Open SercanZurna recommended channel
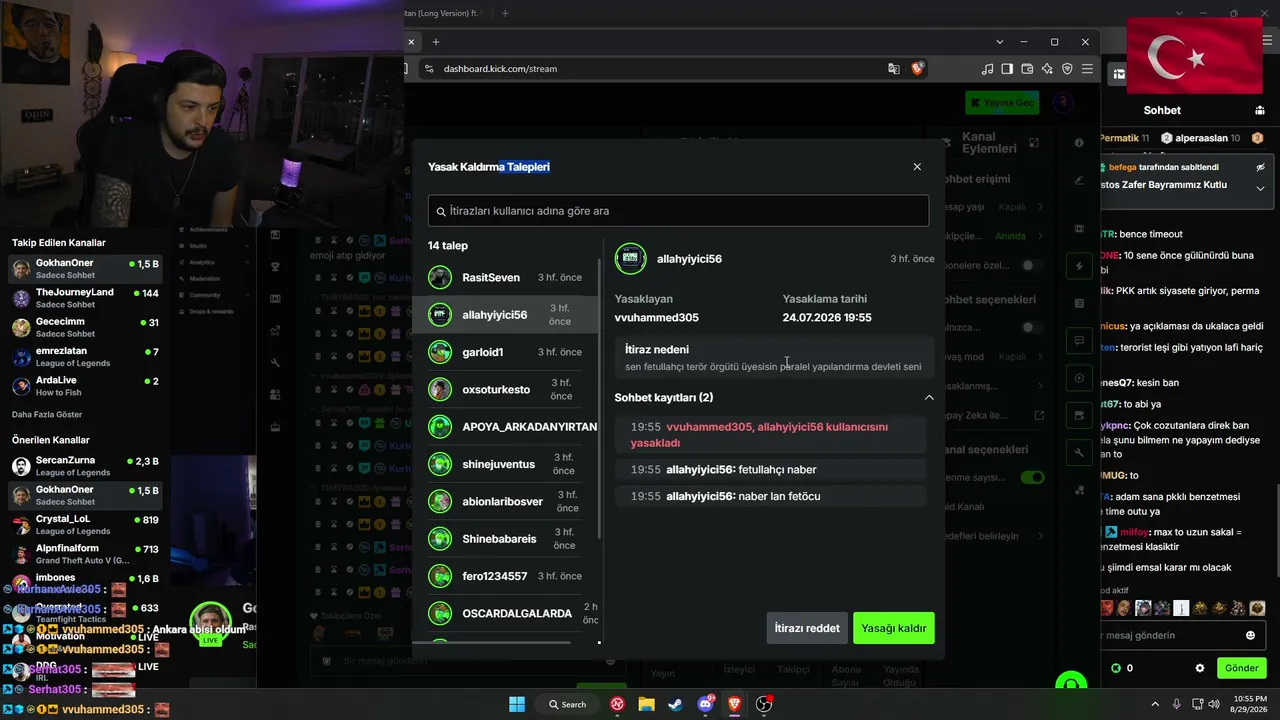Viewport: 1280px width, 720px height. 87,467
